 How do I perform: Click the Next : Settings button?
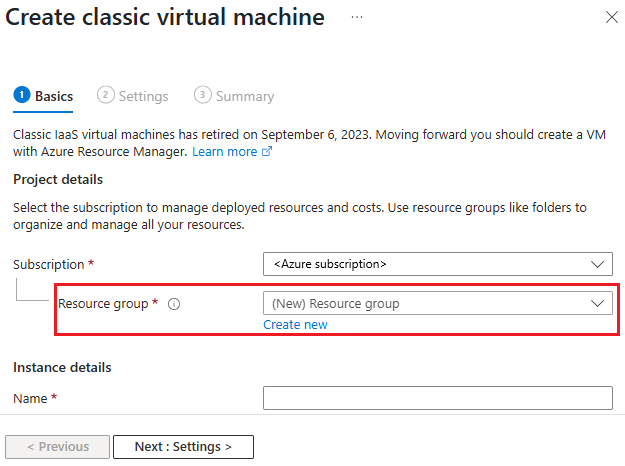pos(183,447)
